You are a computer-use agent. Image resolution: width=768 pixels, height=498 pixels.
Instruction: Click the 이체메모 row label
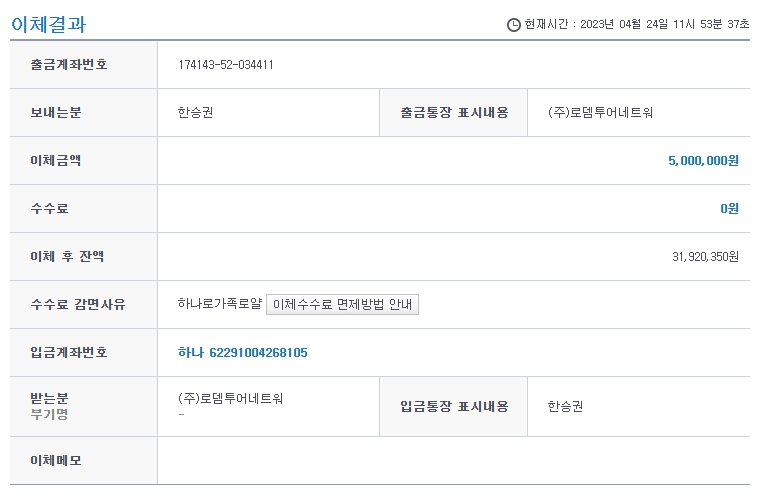tap(56, 461)
